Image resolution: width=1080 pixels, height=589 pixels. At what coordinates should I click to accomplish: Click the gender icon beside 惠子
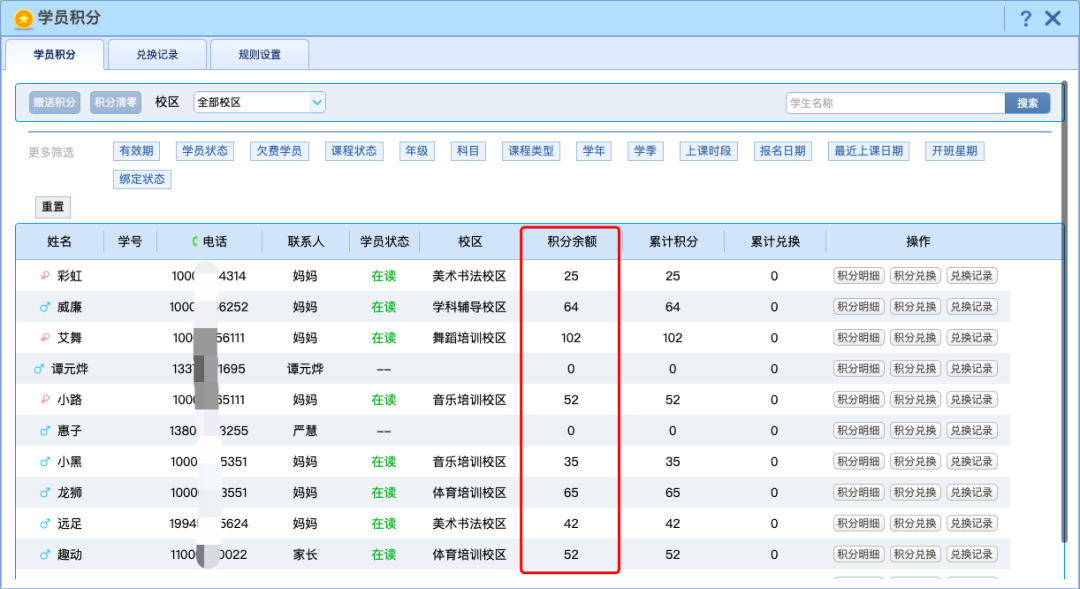pos(45,431)
